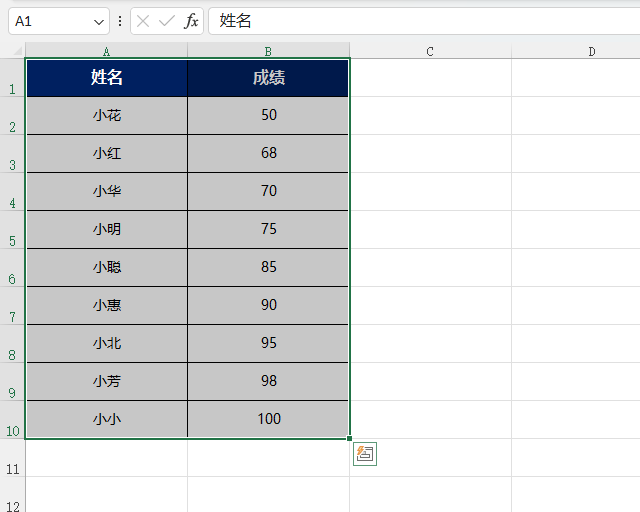Image resolution: width=640 pixels, height=512 pixels.
Task: Select row 1 header
Action: point(12,78)
